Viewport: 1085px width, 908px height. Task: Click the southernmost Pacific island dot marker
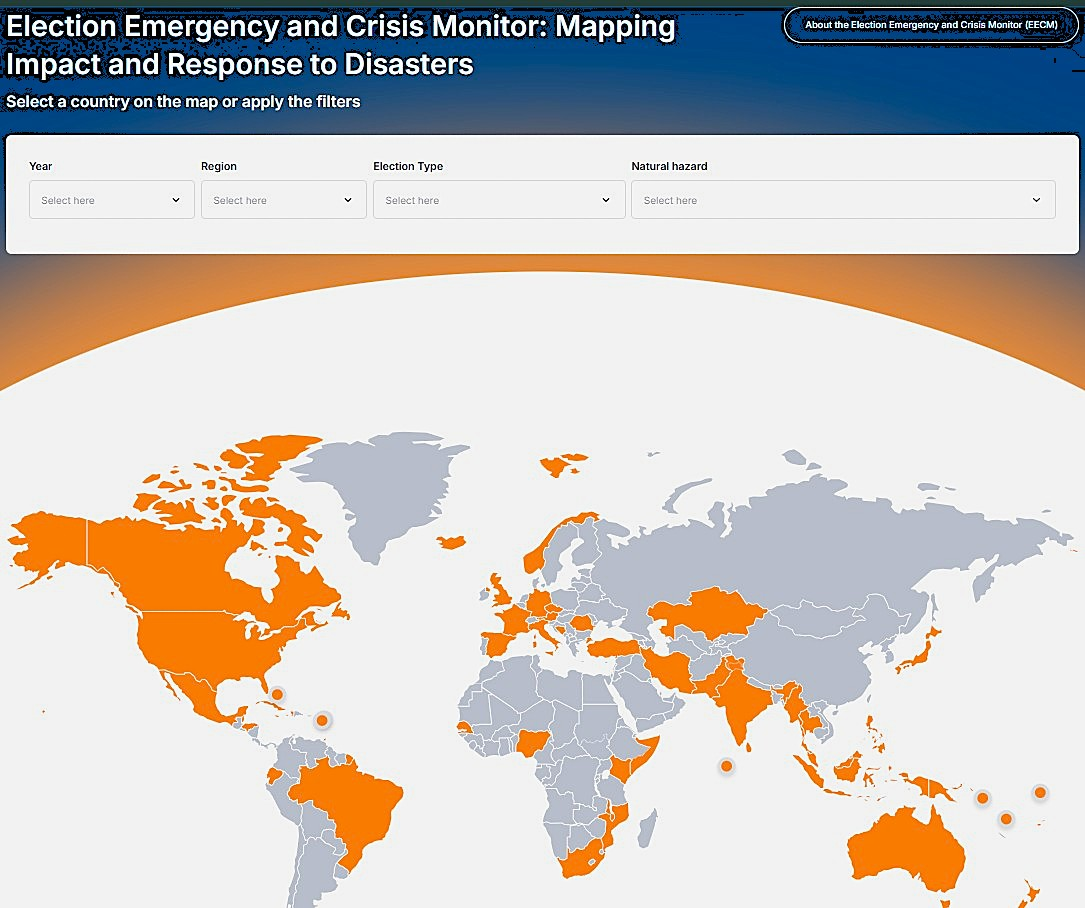click(1006, 819)
